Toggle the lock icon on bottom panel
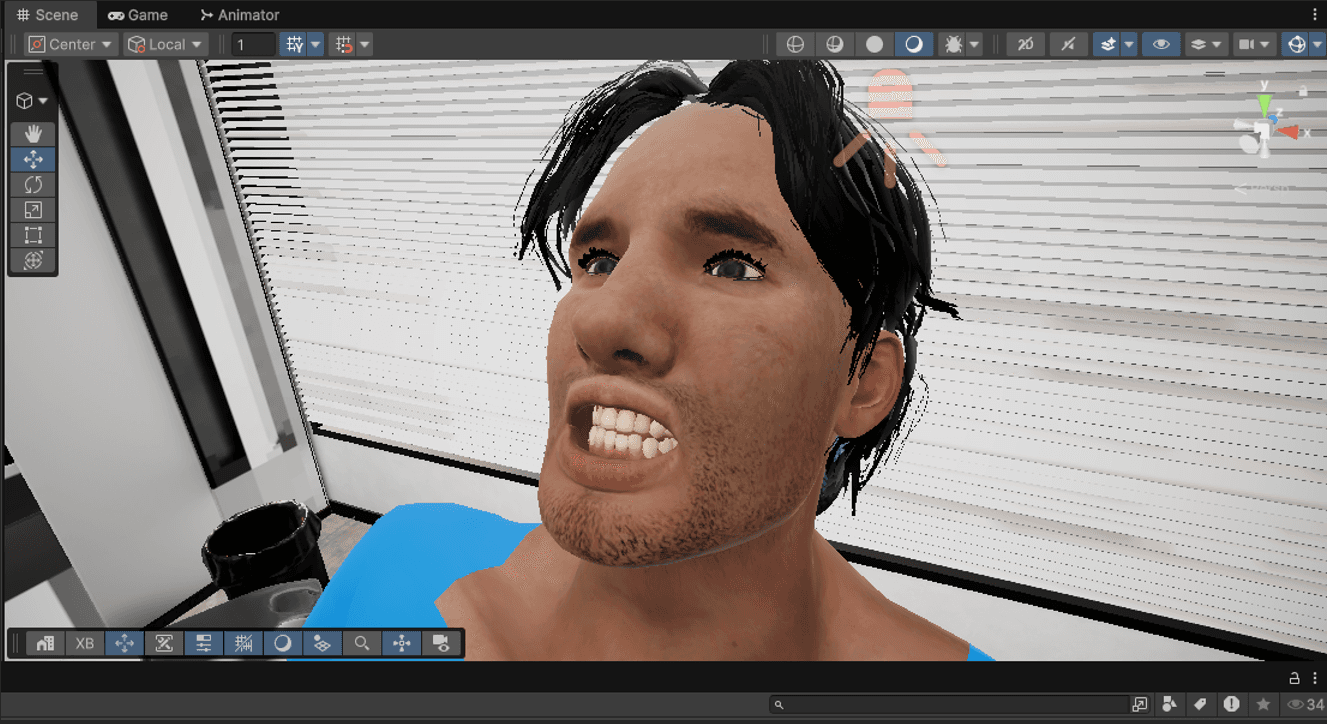This screenshot has height=724, width=1327. point(1294,678)
